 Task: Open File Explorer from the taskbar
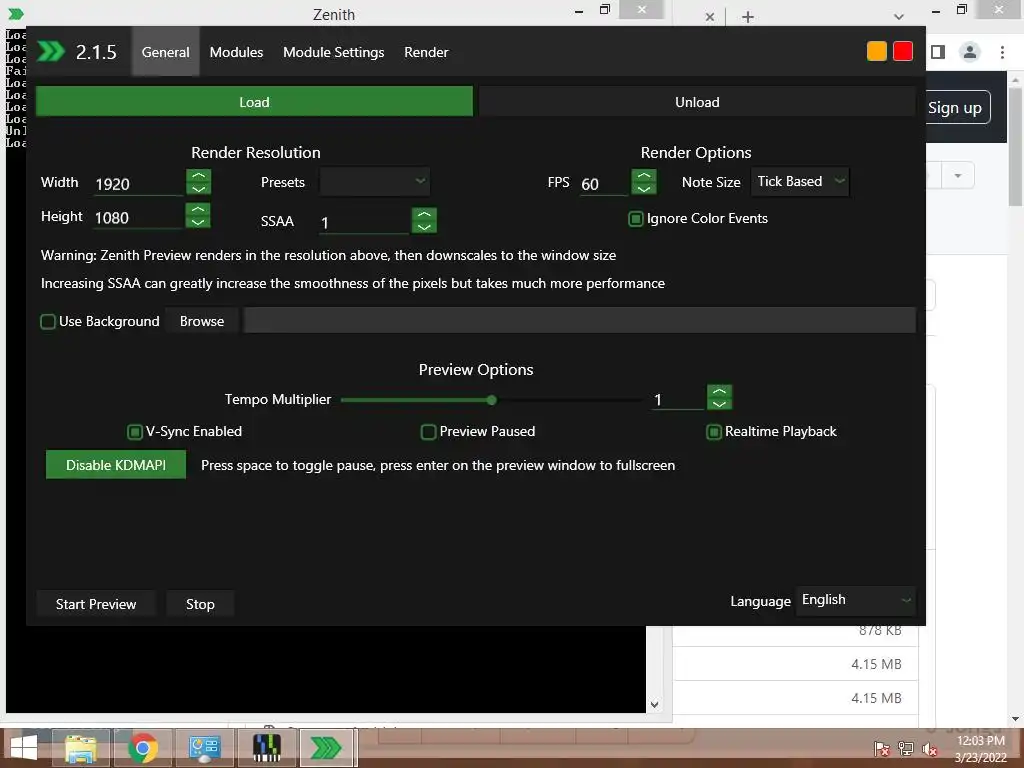[80, 748]
